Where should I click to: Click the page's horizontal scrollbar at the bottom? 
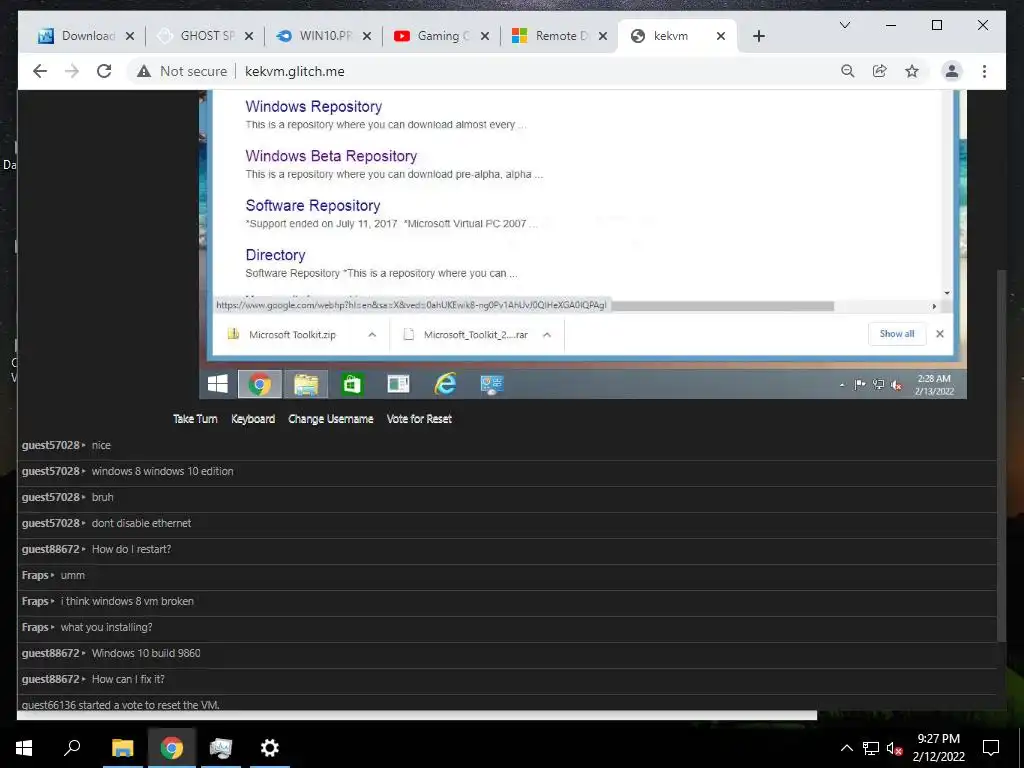417,716
